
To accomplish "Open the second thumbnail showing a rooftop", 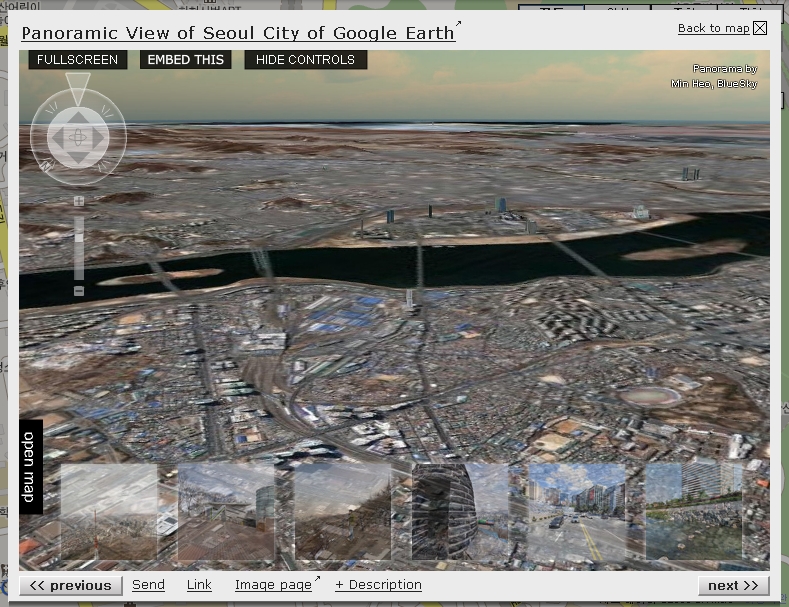I will click(x=226, y=511).
